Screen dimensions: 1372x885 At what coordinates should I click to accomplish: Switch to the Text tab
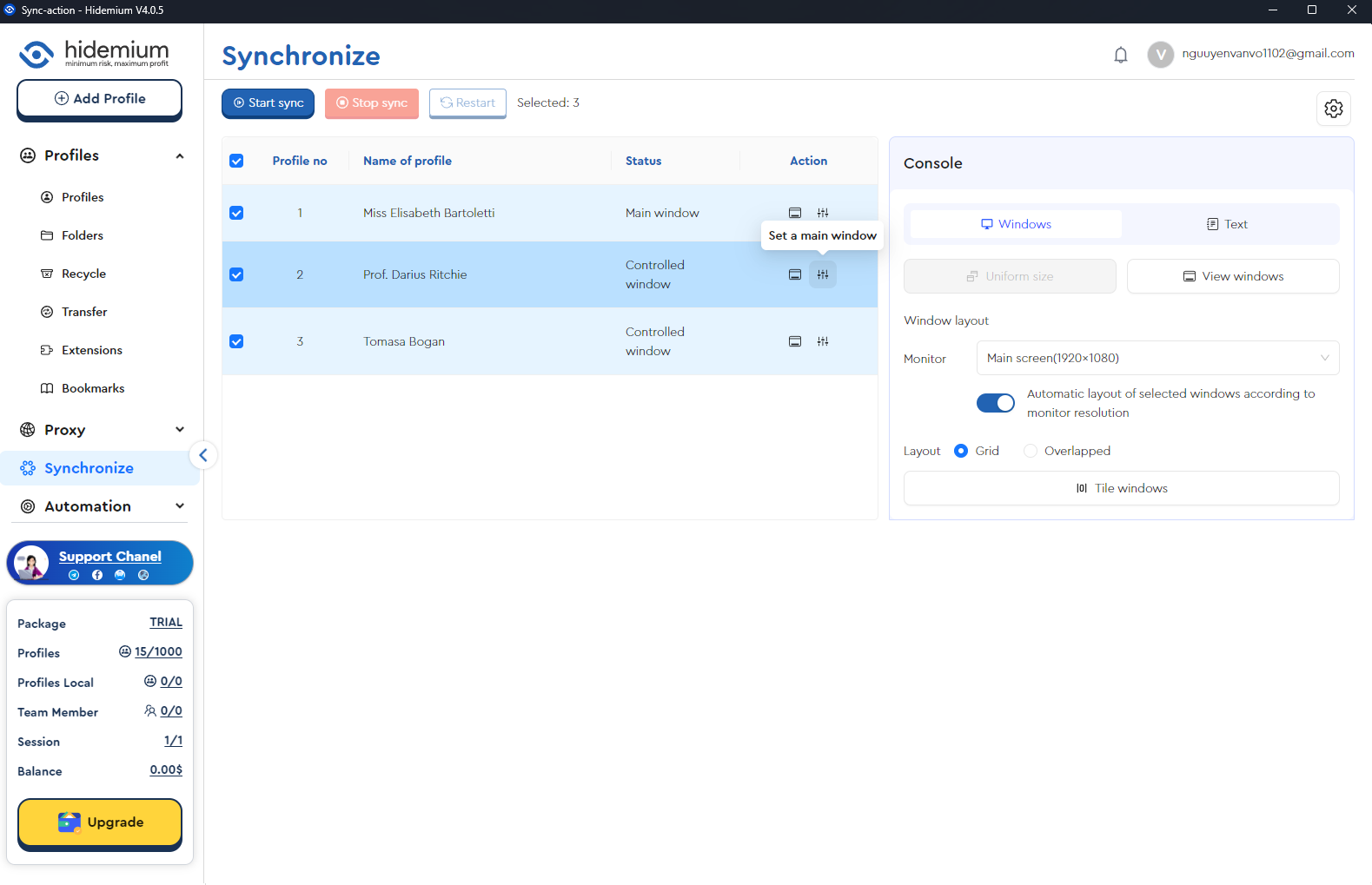[1227, 224]
